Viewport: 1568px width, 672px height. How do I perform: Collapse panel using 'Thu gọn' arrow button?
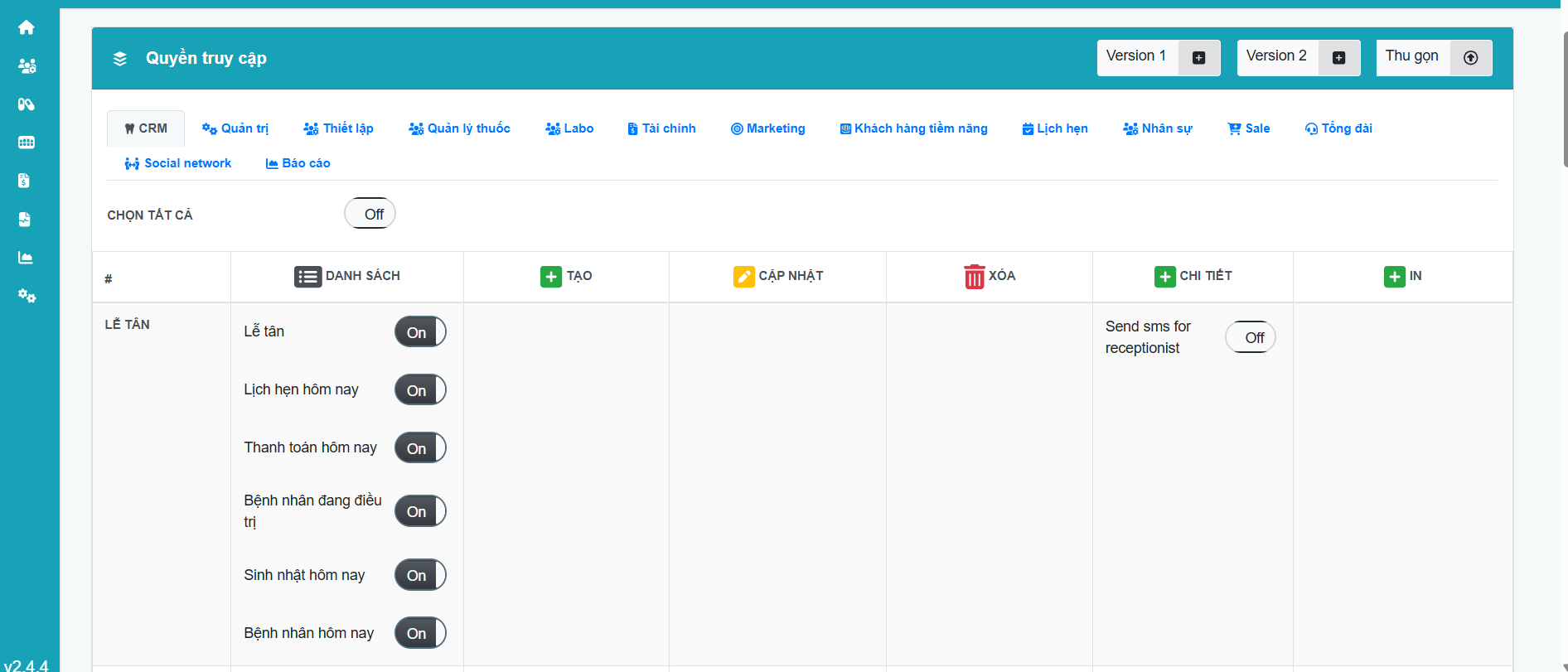[1470, 58]
